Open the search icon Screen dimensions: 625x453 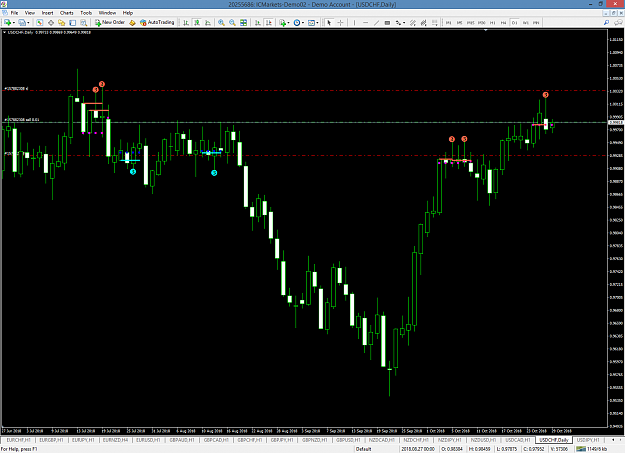pyautogui.click(x=606, y=23)
